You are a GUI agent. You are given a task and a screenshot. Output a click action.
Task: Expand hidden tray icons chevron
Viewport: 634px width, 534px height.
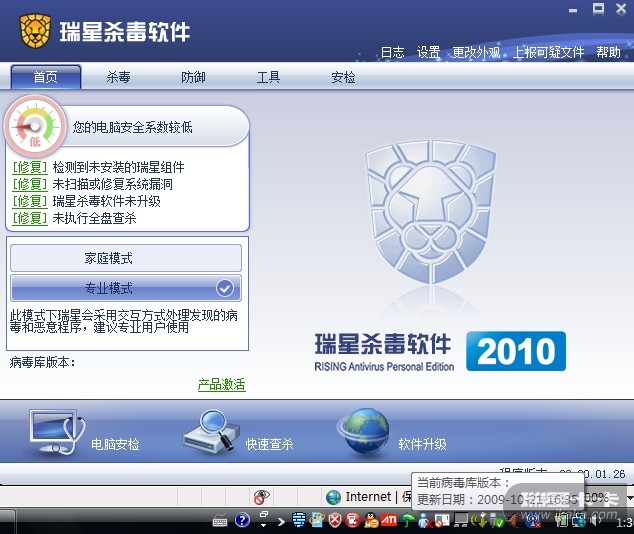click(x=281, y=522)
